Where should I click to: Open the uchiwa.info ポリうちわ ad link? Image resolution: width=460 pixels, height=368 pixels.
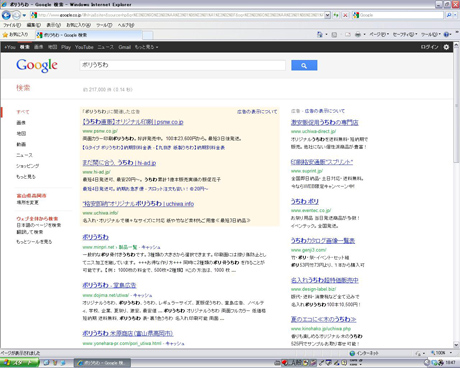138,204
